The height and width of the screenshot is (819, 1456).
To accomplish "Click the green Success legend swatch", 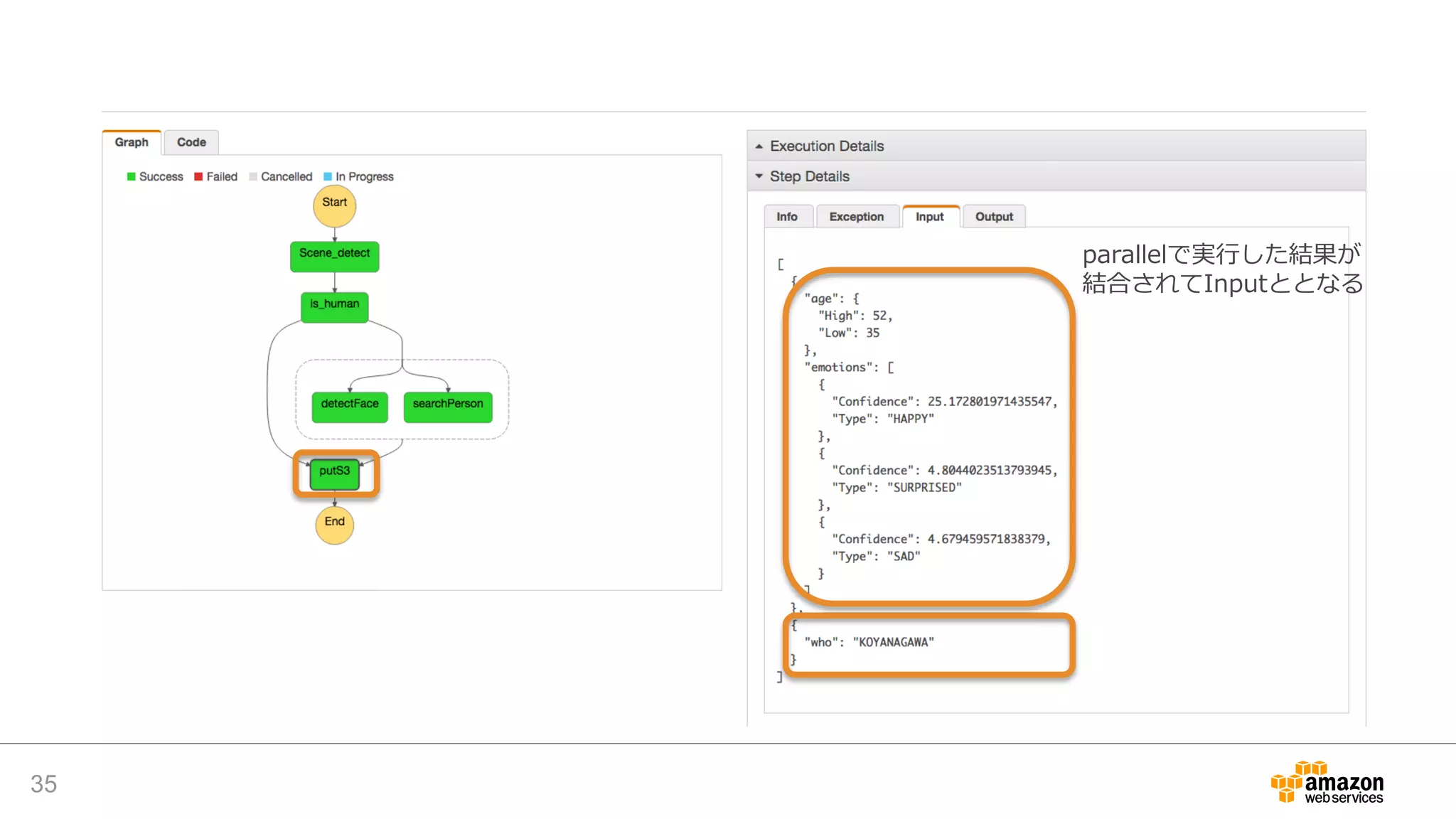I will point(131,176).
